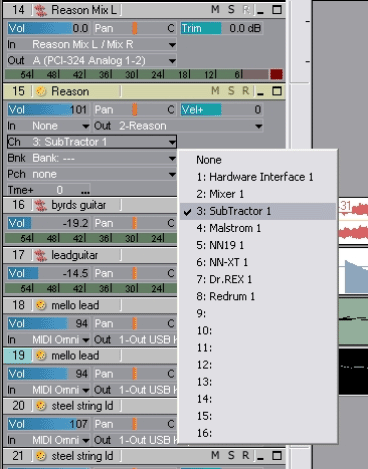The image size is (368, 469).
Task: Click MIDI icon on track 20 steel string
Action: coord(41,406)
